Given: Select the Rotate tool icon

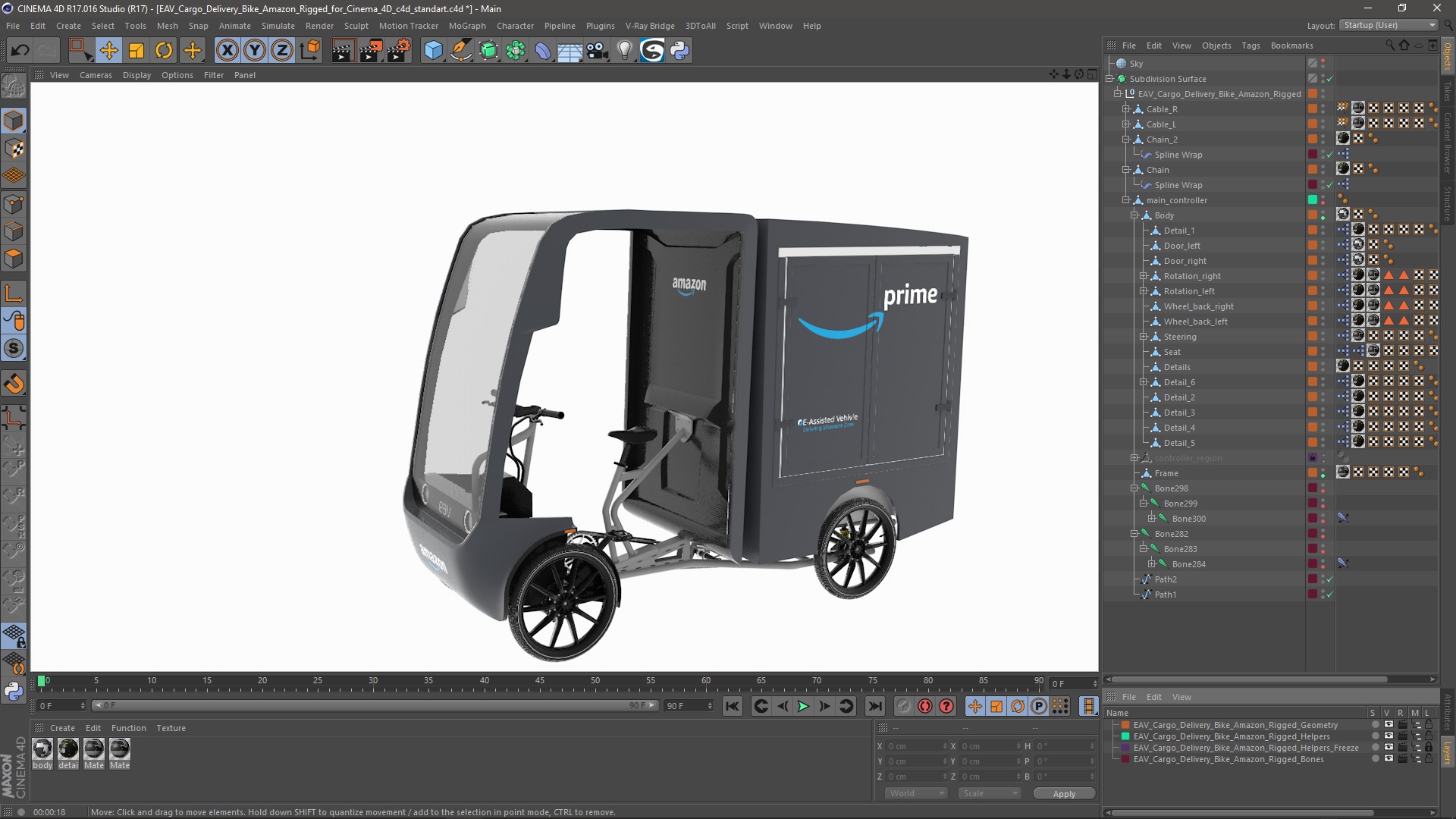Looking at the screenshot, I should coord(164,51).
